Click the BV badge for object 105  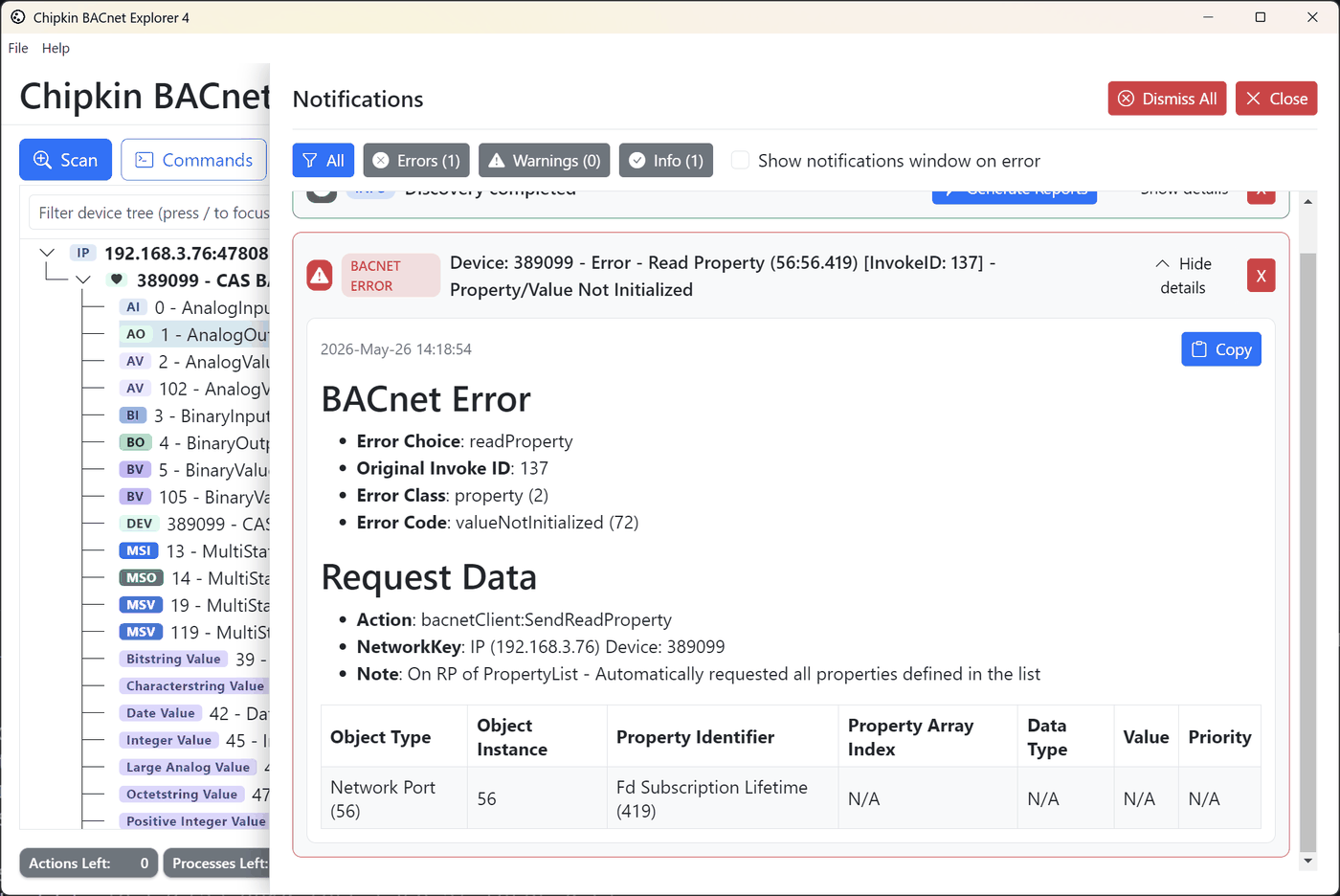pos(135,496)
